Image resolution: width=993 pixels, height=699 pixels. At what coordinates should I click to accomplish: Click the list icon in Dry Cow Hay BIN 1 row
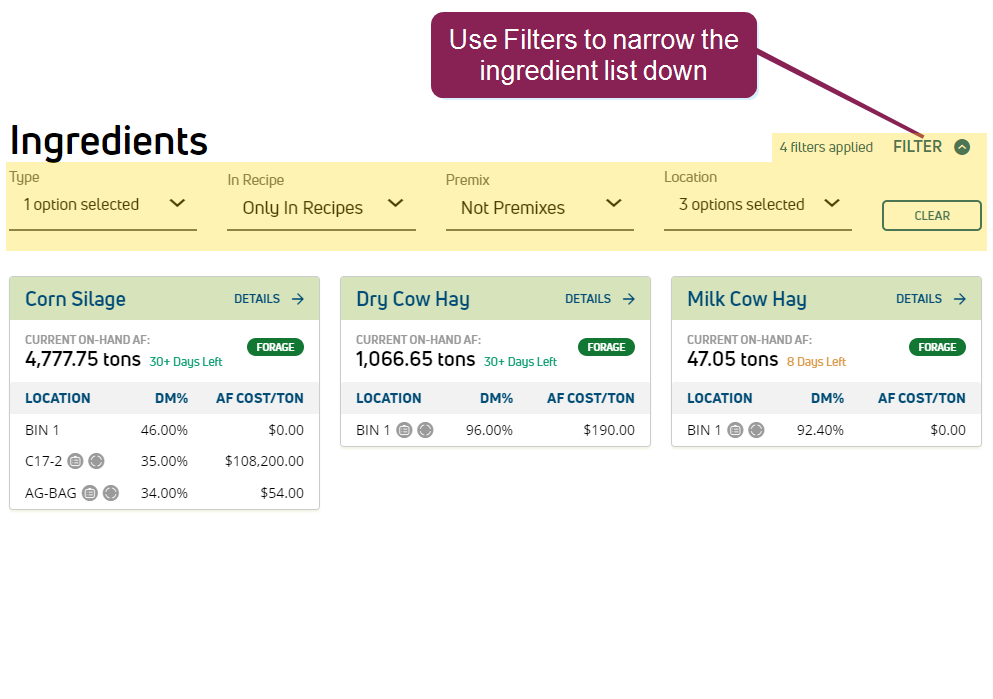point(404,430)
